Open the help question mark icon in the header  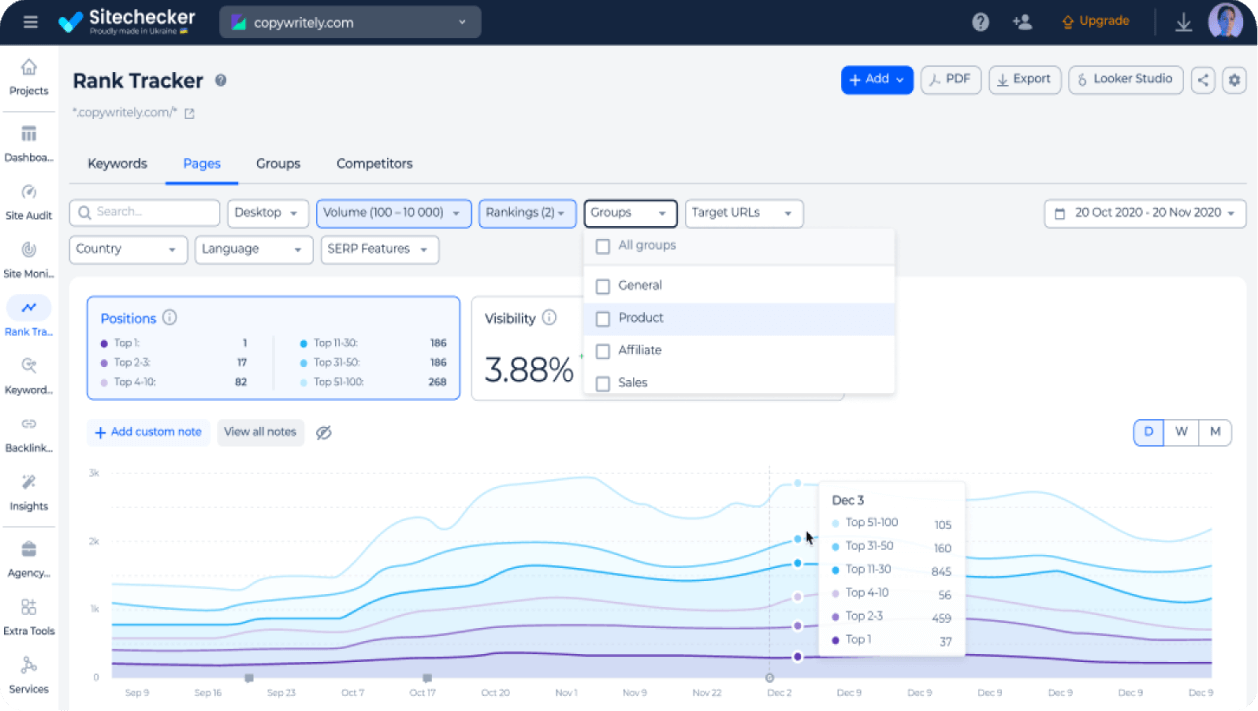point(980,22)
